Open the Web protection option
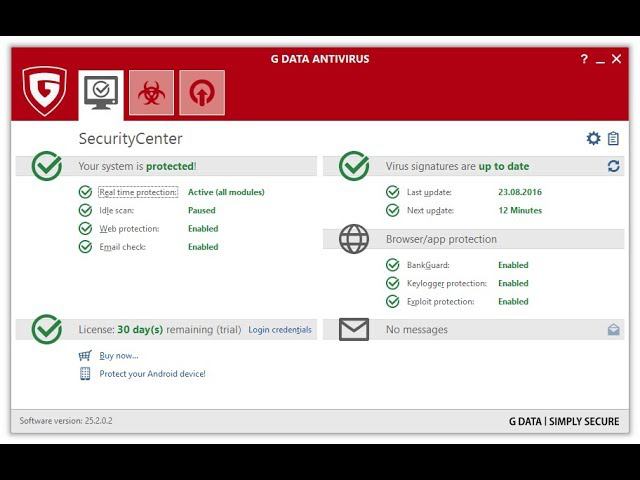Image resolution: width=640 pixels, height=480 pixels. tap(129, 229)
